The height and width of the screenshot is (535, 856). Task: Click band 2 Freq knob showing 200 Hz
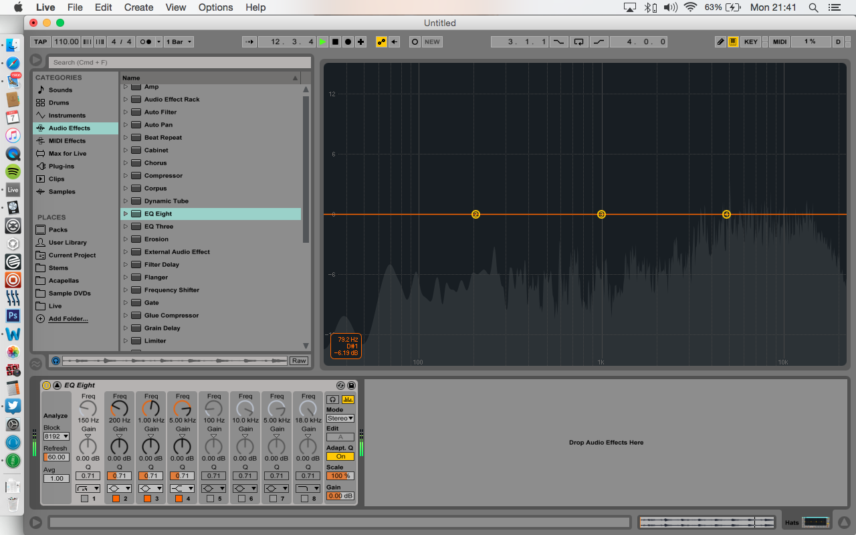(x=120, y=408)
